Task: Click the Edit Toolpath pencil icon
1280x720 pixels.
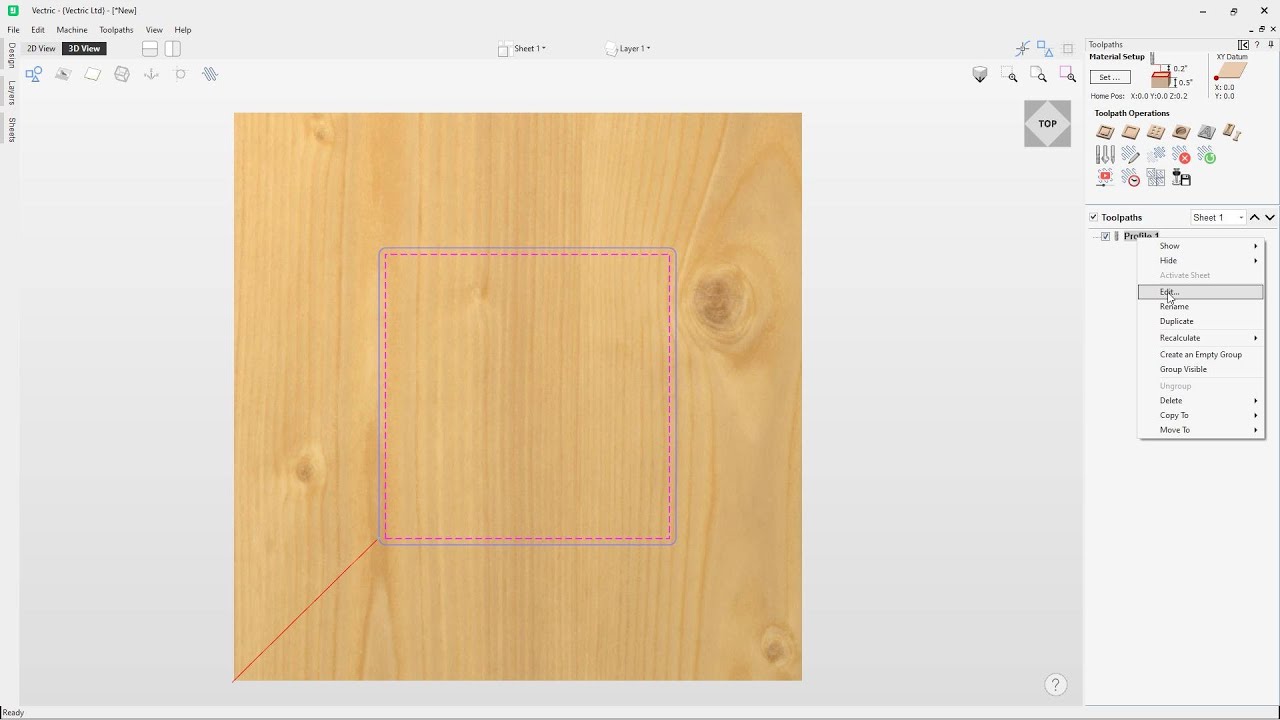Action: point(1130,155)
